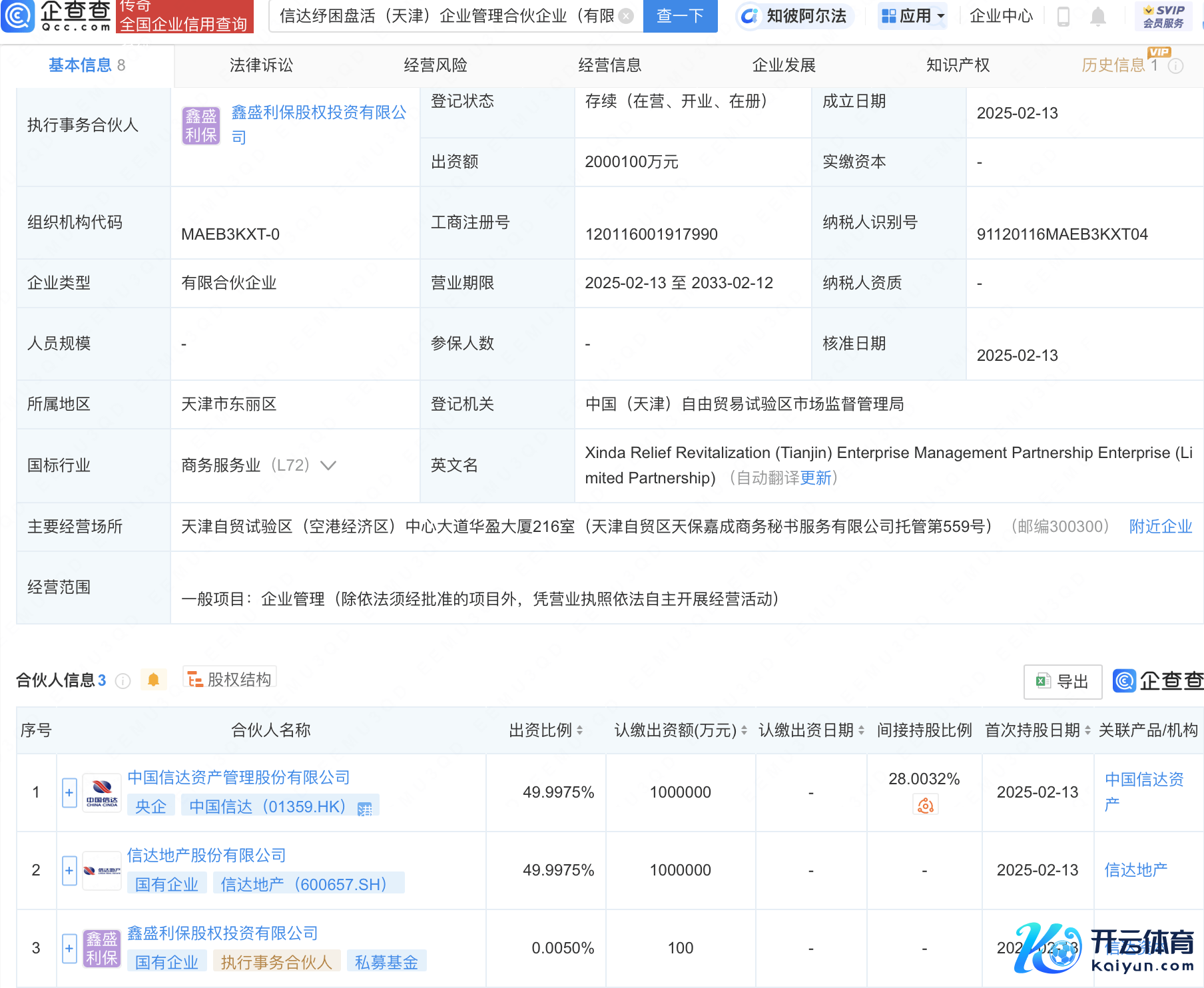Image resolution: width=1204 pixels, height=988 pixels.
Task: Click the Qcc.com logo icon
Action: pos(18,16)
